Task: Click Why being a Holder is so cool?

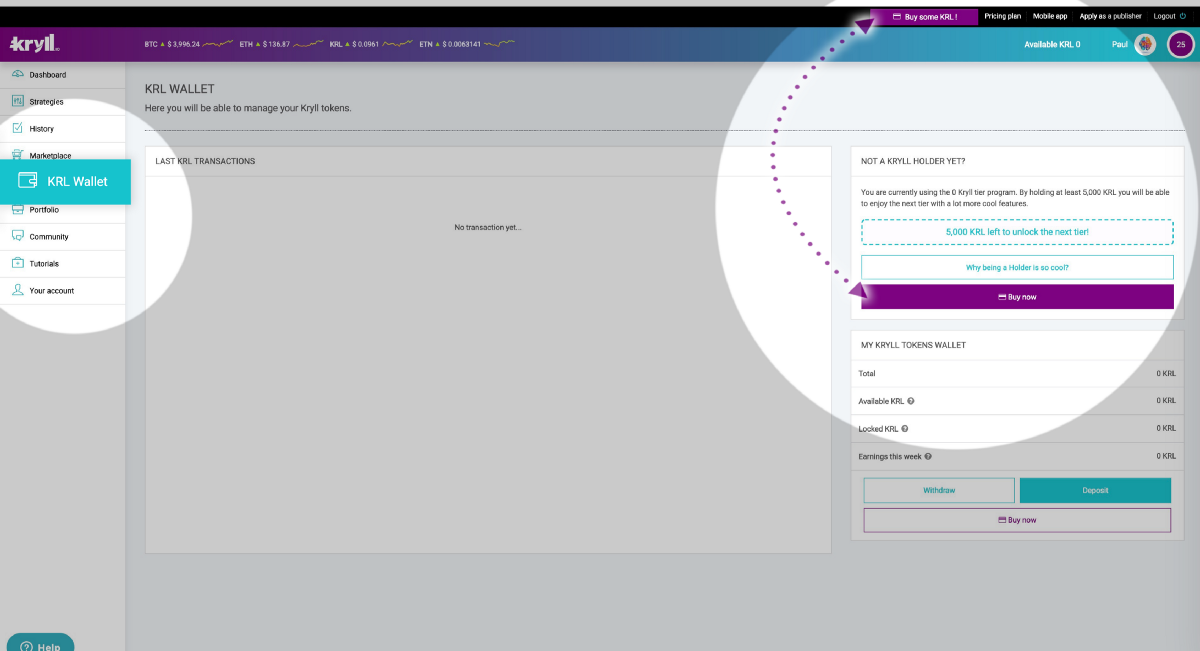Action: [1017, 267]
